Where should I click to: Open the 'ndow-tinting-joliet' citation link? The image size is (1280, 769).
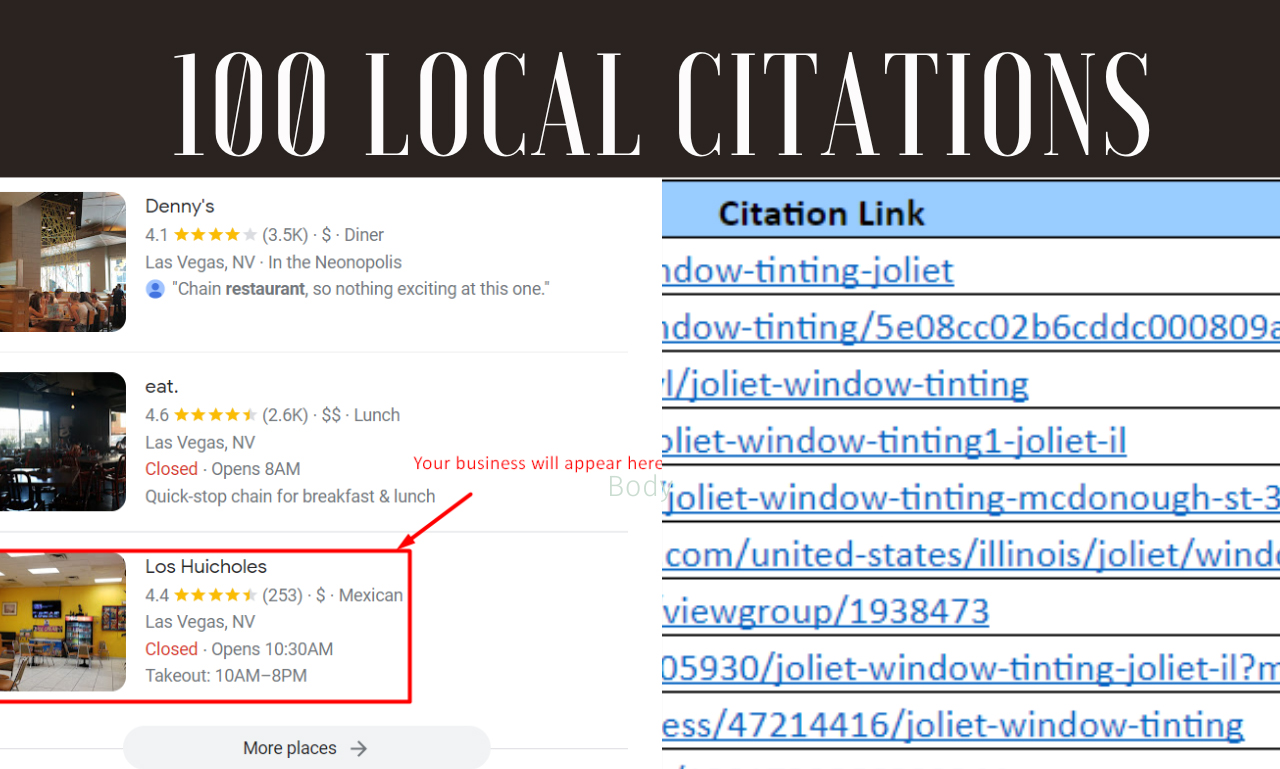coord(808,270)
